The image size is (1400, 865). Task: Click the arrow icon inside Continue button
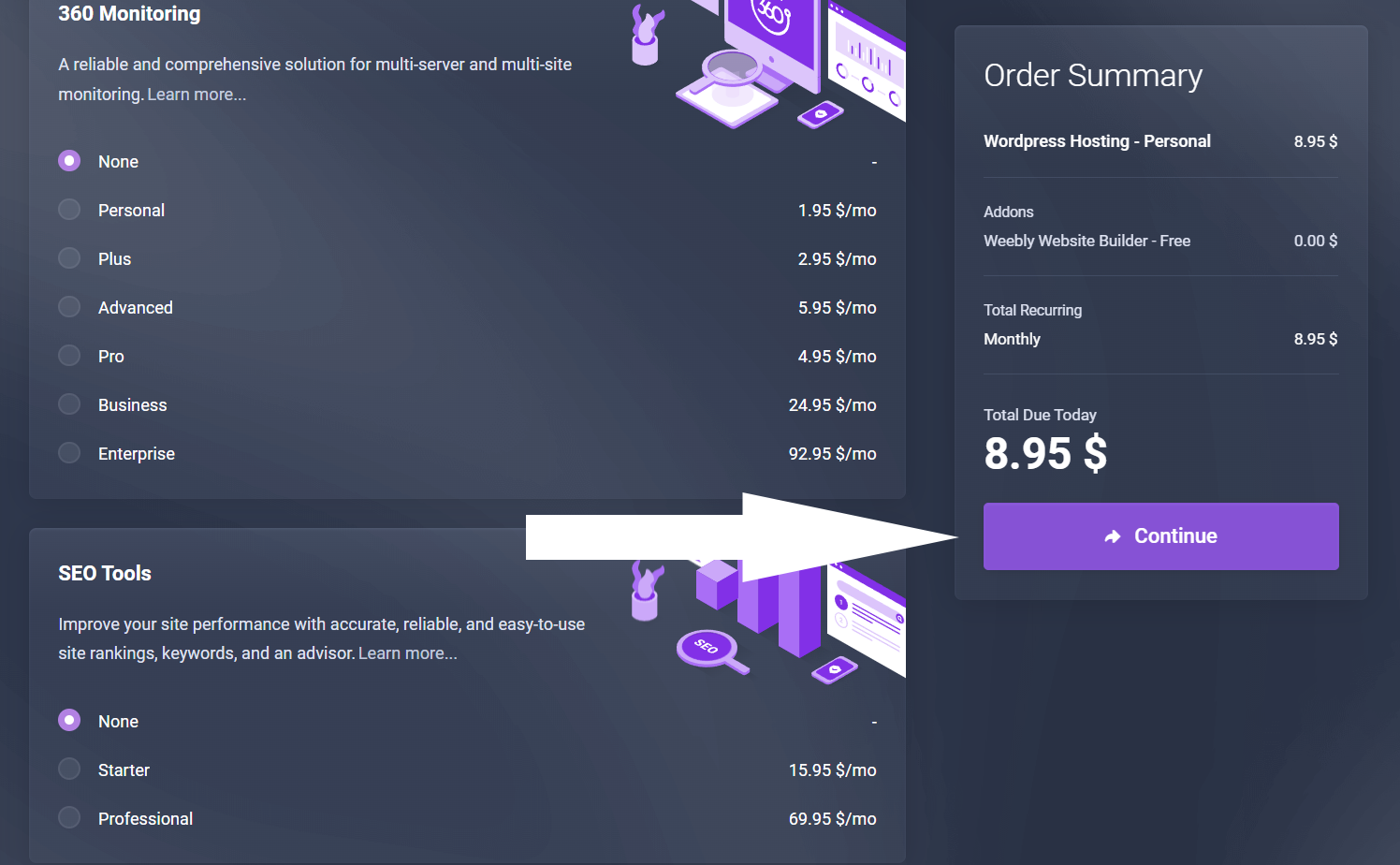point(1112,536)
